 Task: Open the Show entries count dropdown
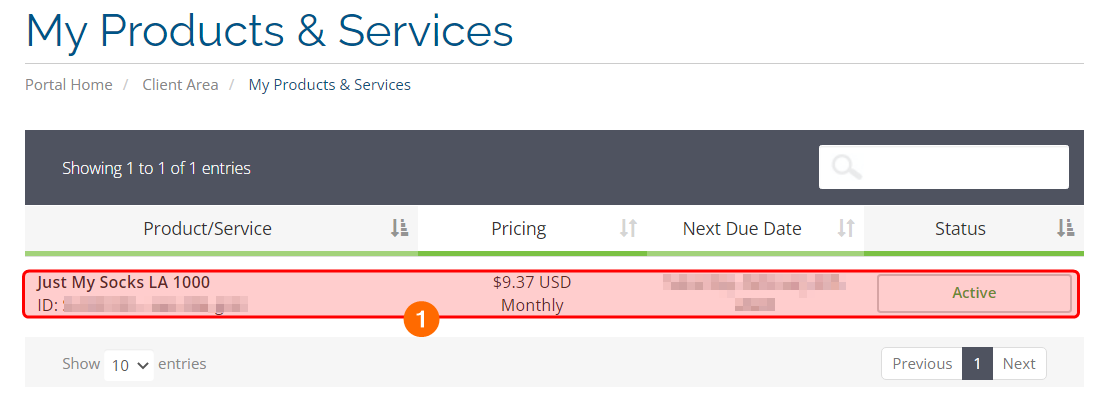(130, 365)
